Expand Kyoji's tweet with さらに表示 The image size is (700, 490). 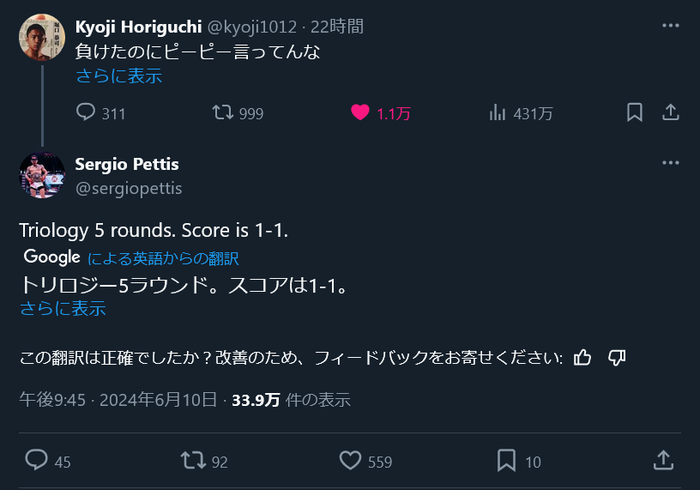tap(118, 75)
